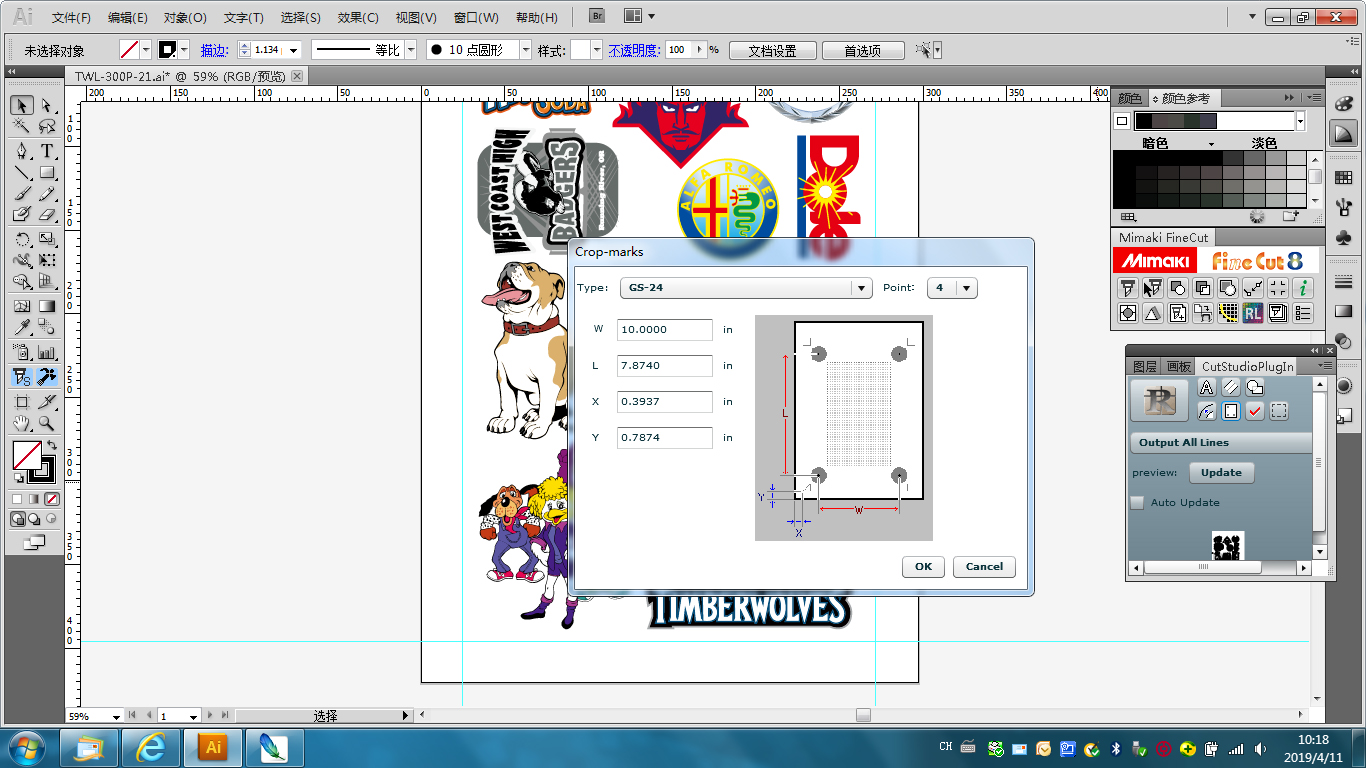Screen dimensions: 1366x768
Task: Select the Type tool
Action: point(46,151)
